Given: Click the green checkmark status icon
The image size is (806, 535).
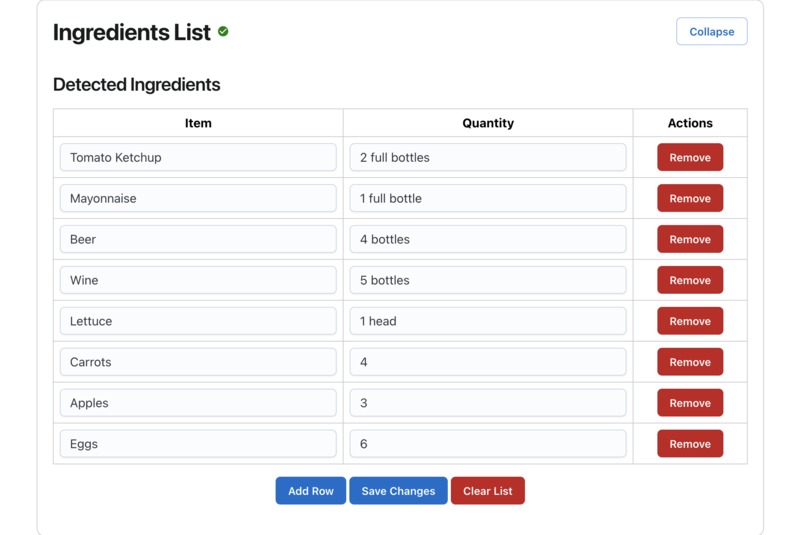Looking at the screenshot, I should click(x=223, y=31).
